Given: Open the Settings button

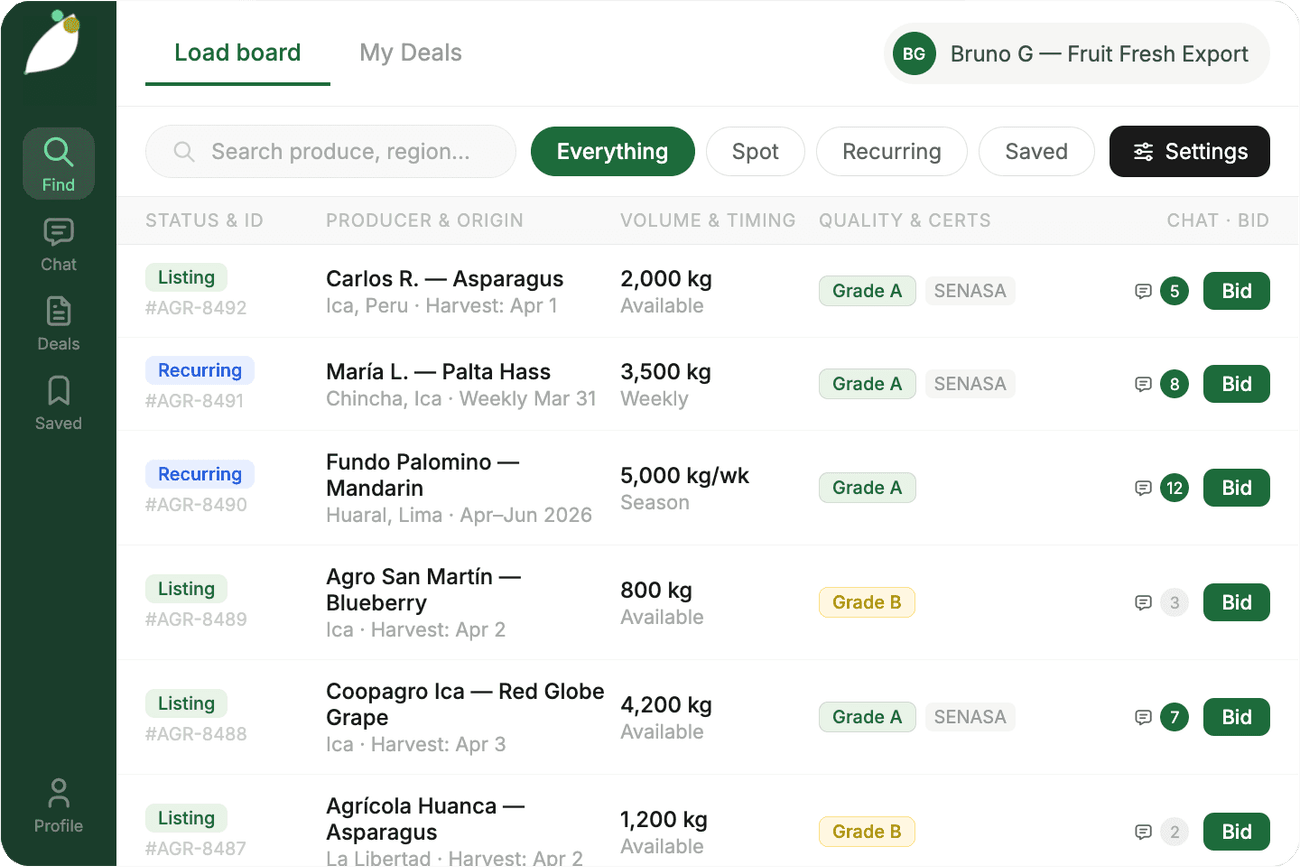Looking at the screenshot, I should coord(1189,152).
